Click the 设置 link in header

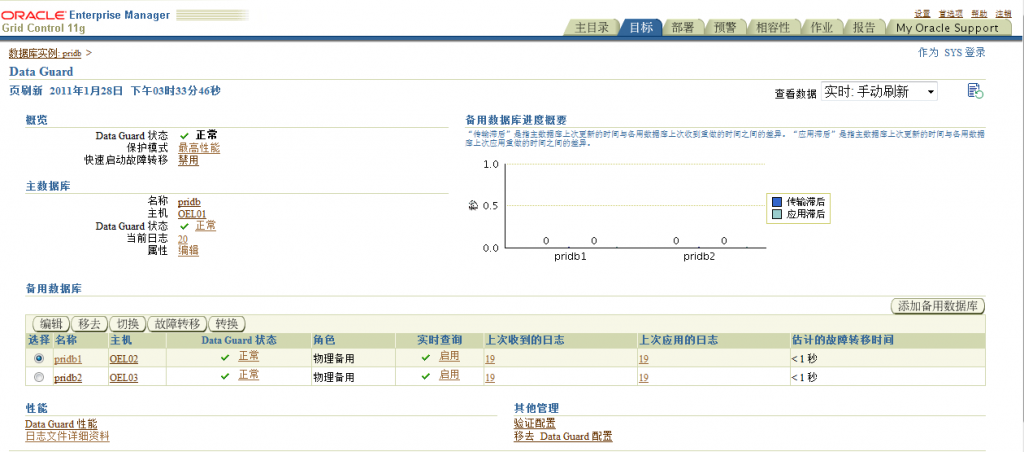coord(921,13)
